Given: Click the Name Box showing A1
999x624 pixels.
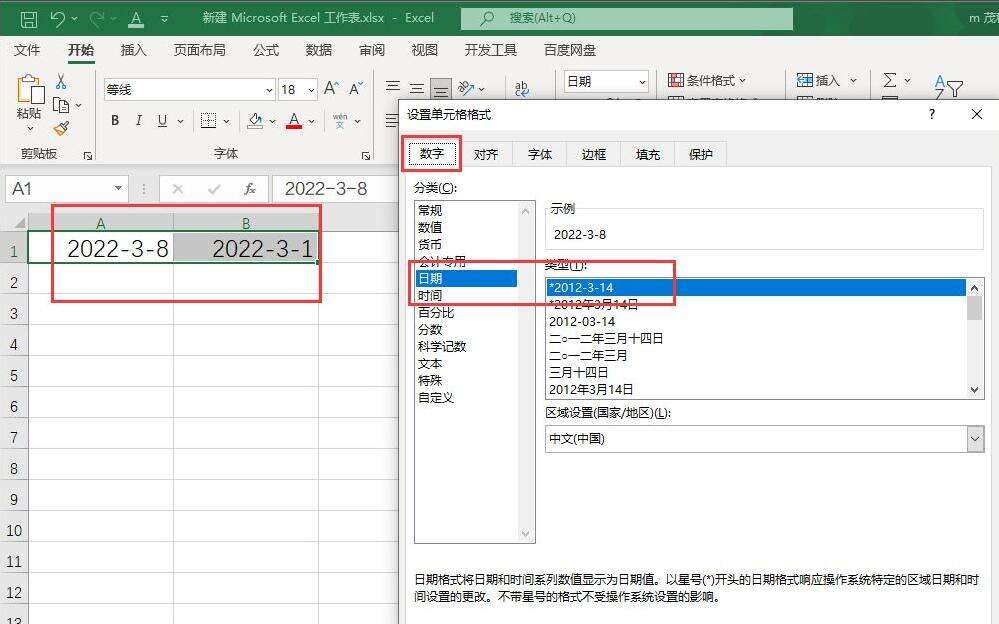Looking at the screenshot, I should 58,188.
